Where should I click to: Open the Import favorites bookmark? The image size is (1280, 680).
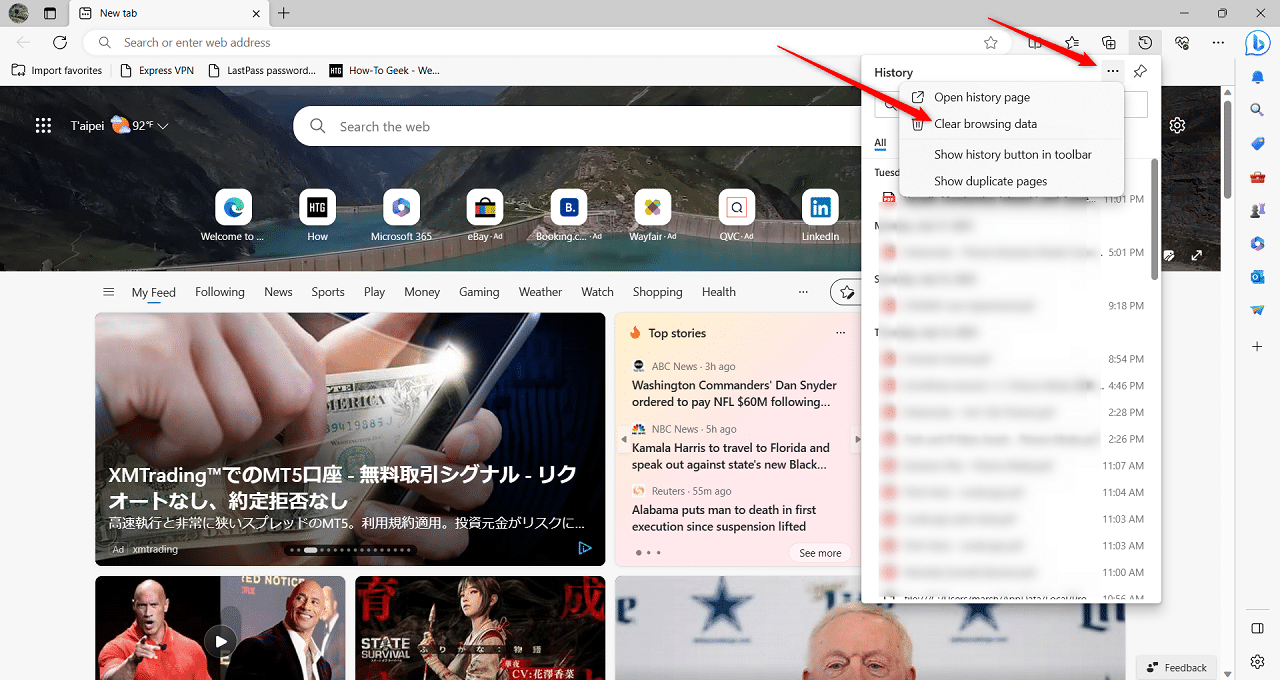pyautogui.click(x=57, y=71)
